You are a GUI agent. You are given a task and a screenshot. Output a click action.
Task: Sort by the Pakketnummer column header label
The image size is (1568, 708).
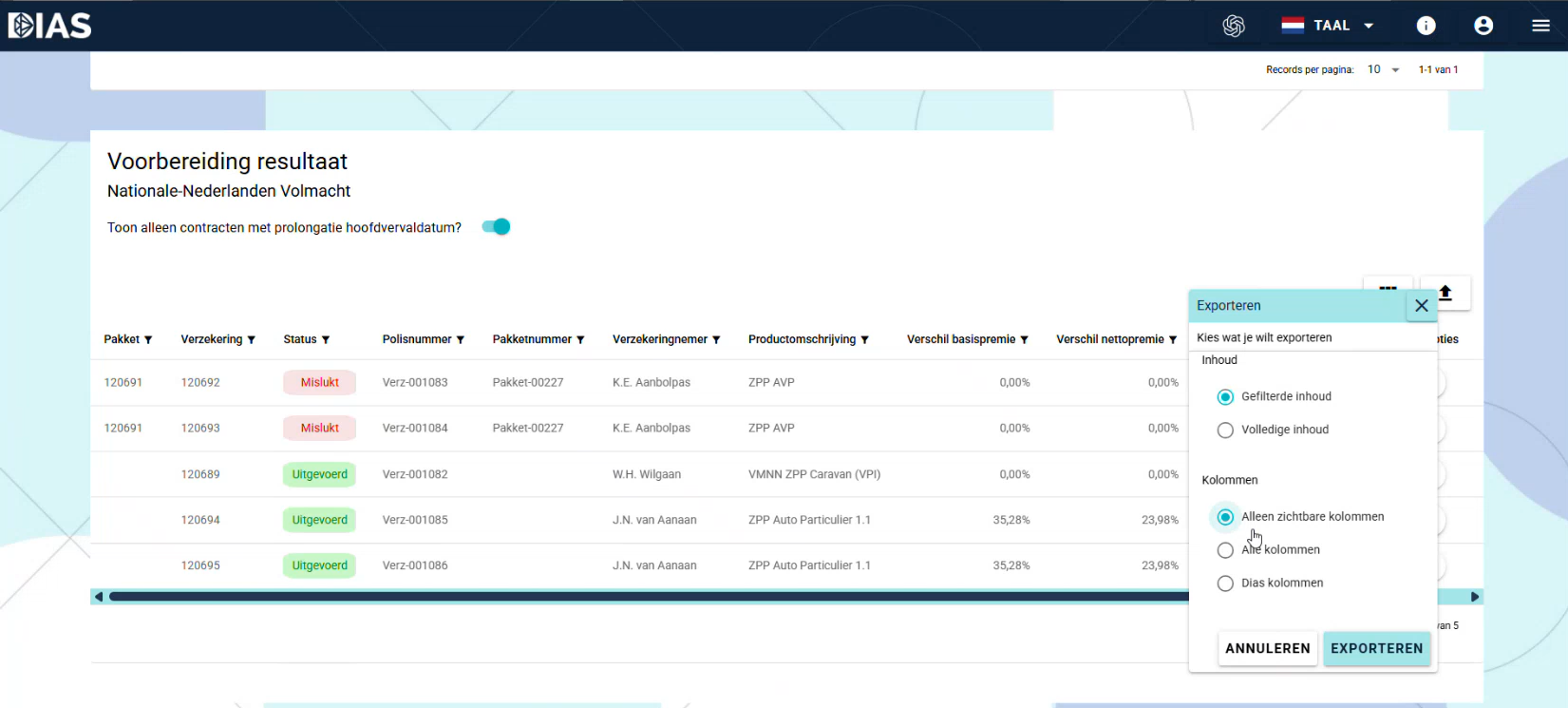click(532, 339)
